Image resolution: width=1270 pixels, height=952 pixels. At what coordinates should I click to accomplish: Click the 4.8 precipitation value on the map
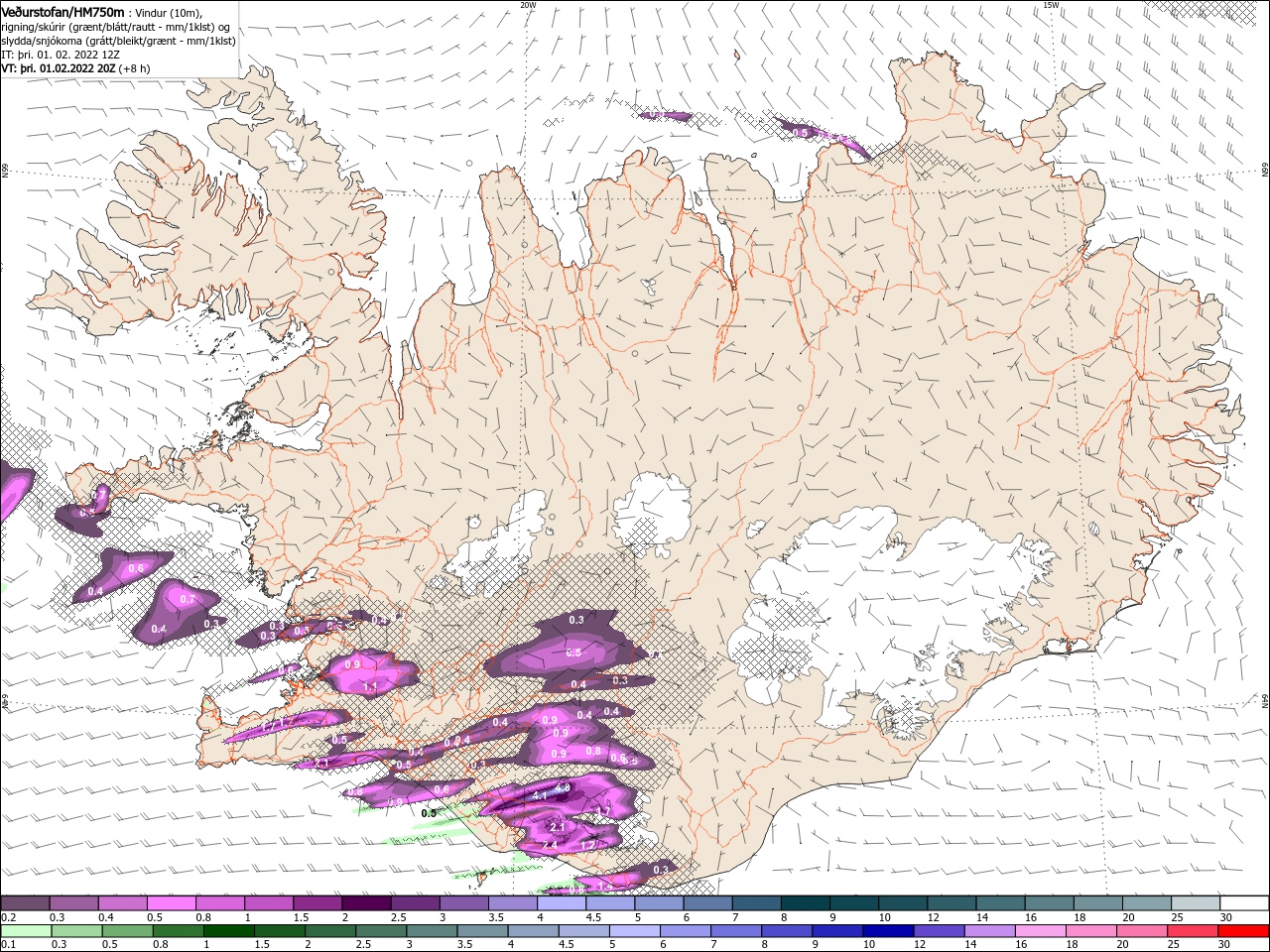[563, 788]
